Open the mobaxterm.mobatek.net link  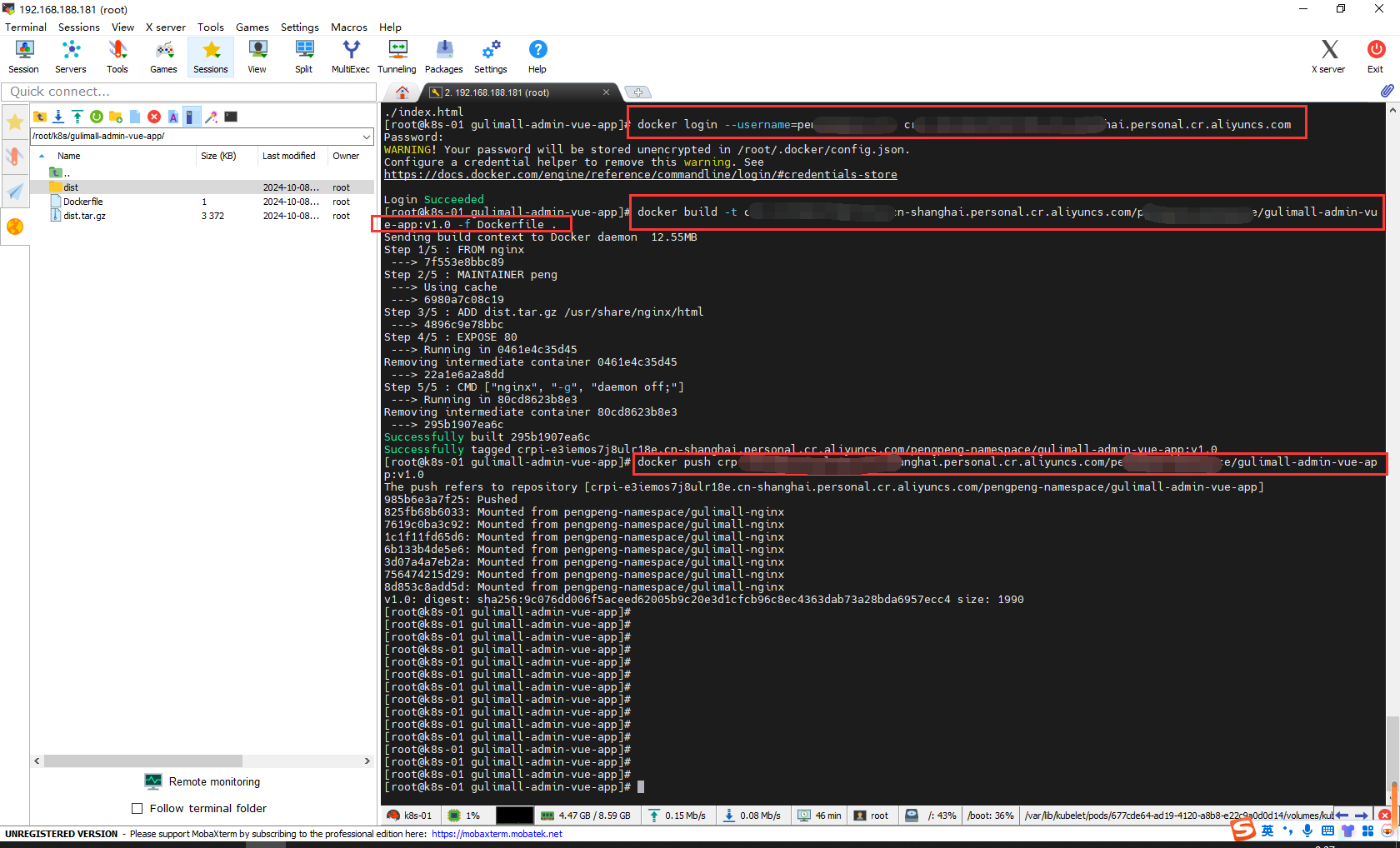coord(497,834)
